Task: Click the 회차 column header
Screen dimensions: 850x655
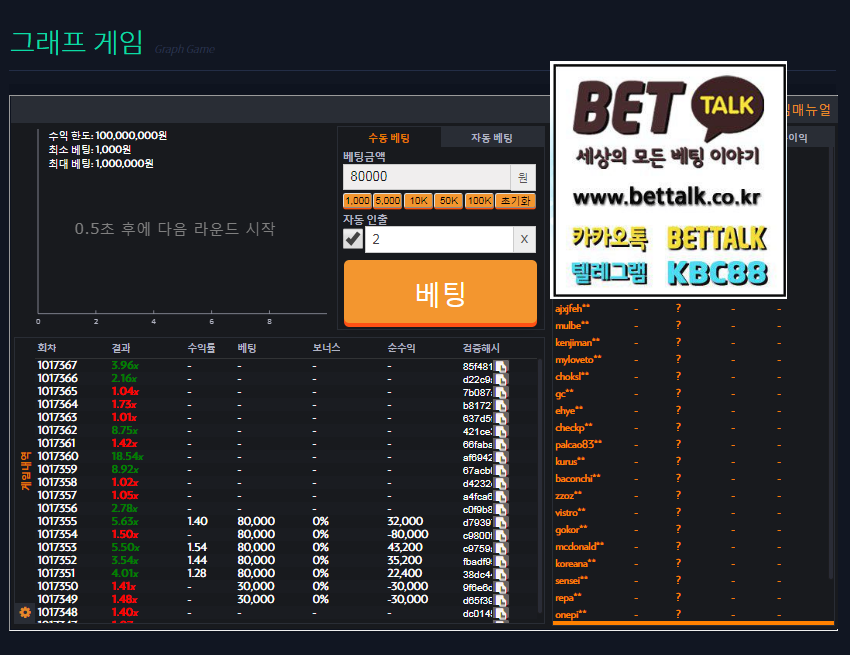Action: 47,348
